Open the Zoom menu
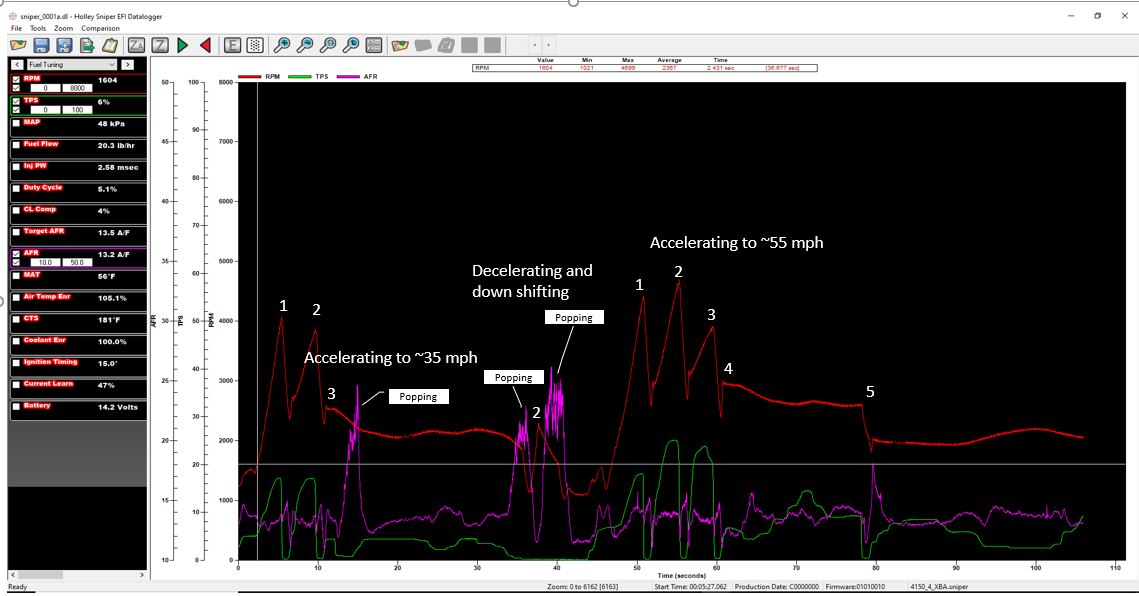The width and height of the screenshot is (1139, 596). [x=63, y=28]
